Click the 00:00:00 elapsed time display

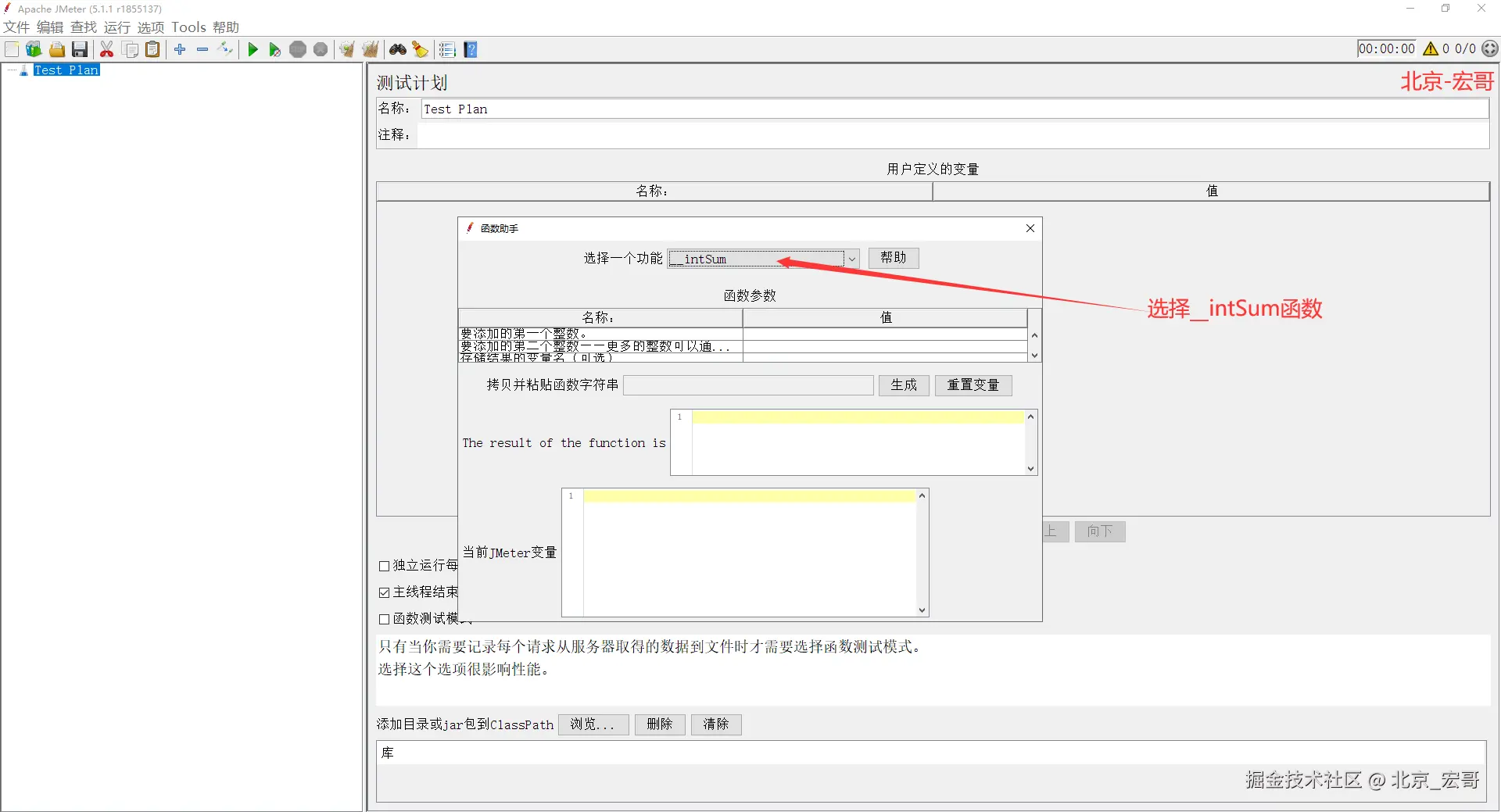pos(1387,48)
